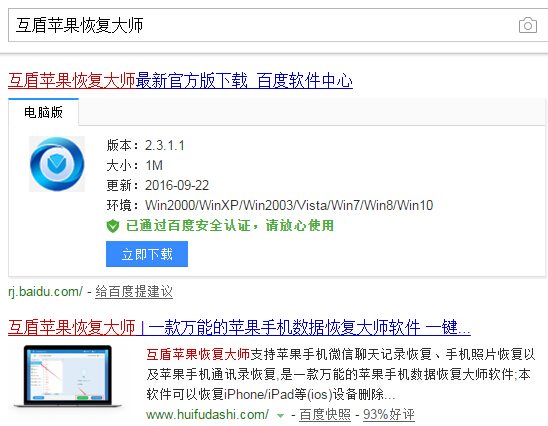Click the green security shield icon
The width and height of the screenshot is (548, 426).
[113, 226]
